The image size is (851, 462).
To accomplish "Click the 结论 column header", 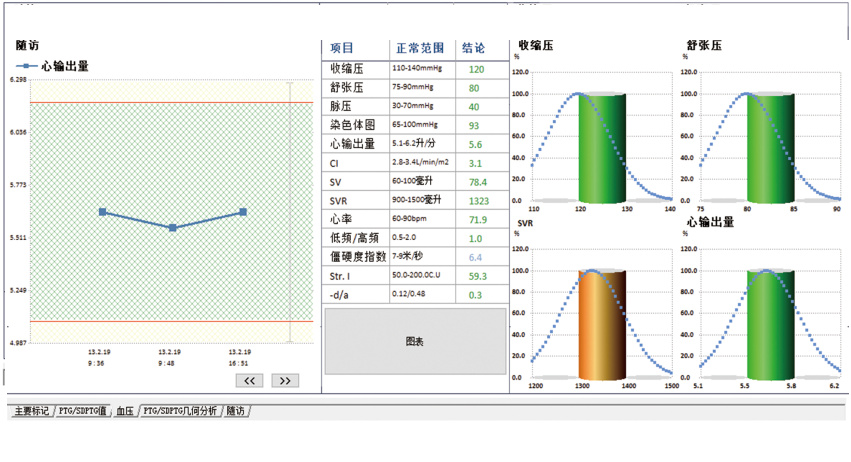I will tap(474, 48).
